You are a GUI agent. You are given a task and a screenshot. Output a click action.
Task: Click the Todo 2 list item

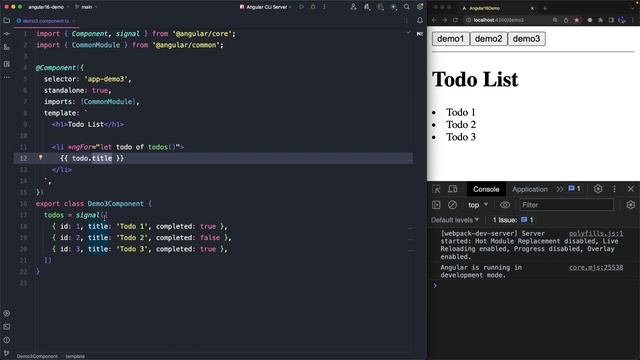460,124
